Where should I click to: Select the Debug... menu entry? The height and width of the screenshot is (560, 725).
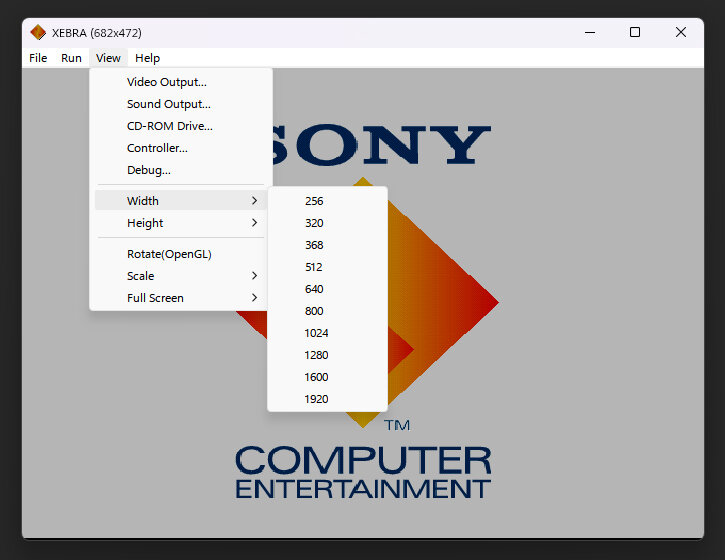[180, 170]
